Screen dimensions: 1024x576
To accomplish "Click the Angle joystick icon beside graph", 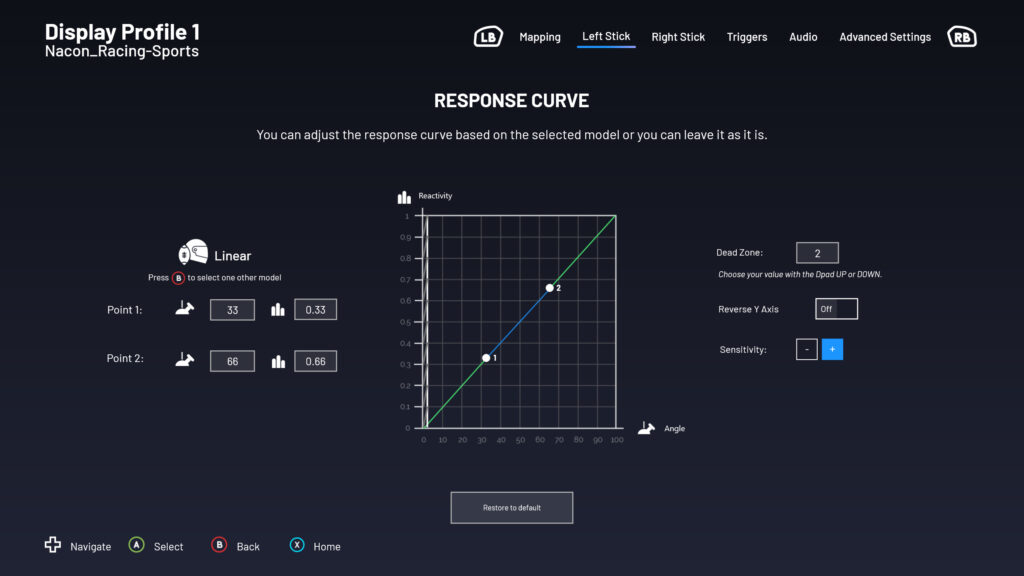I will [647, 428].
